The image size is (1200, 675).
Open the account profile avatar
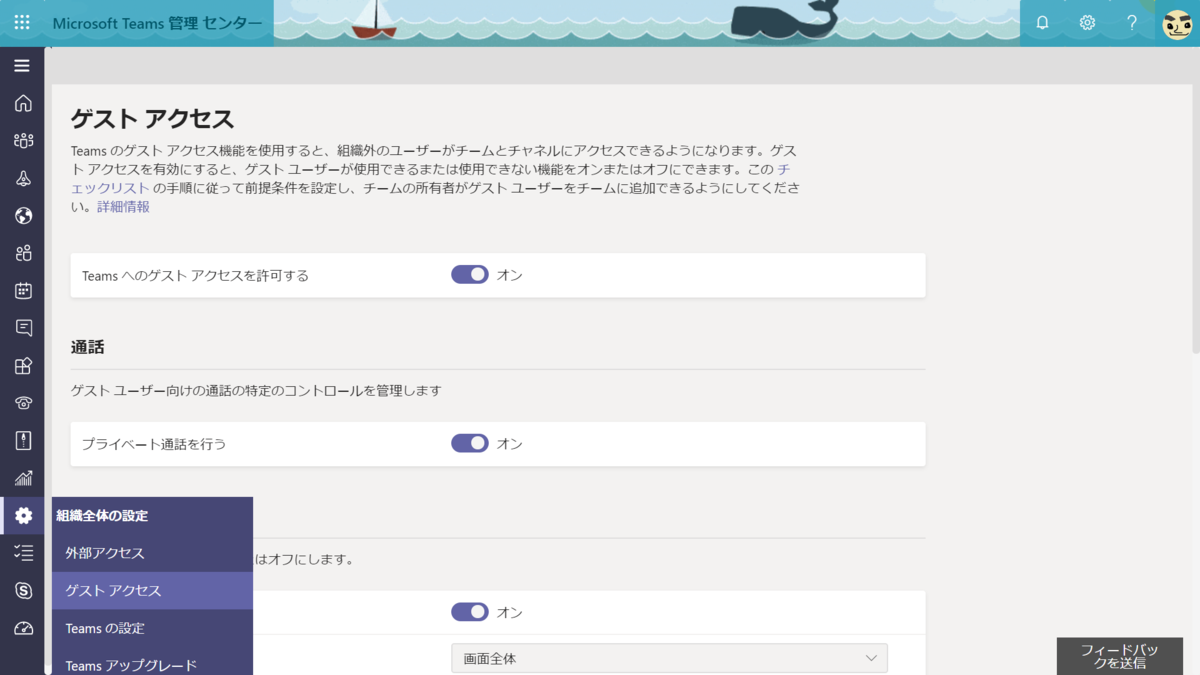1177,23
